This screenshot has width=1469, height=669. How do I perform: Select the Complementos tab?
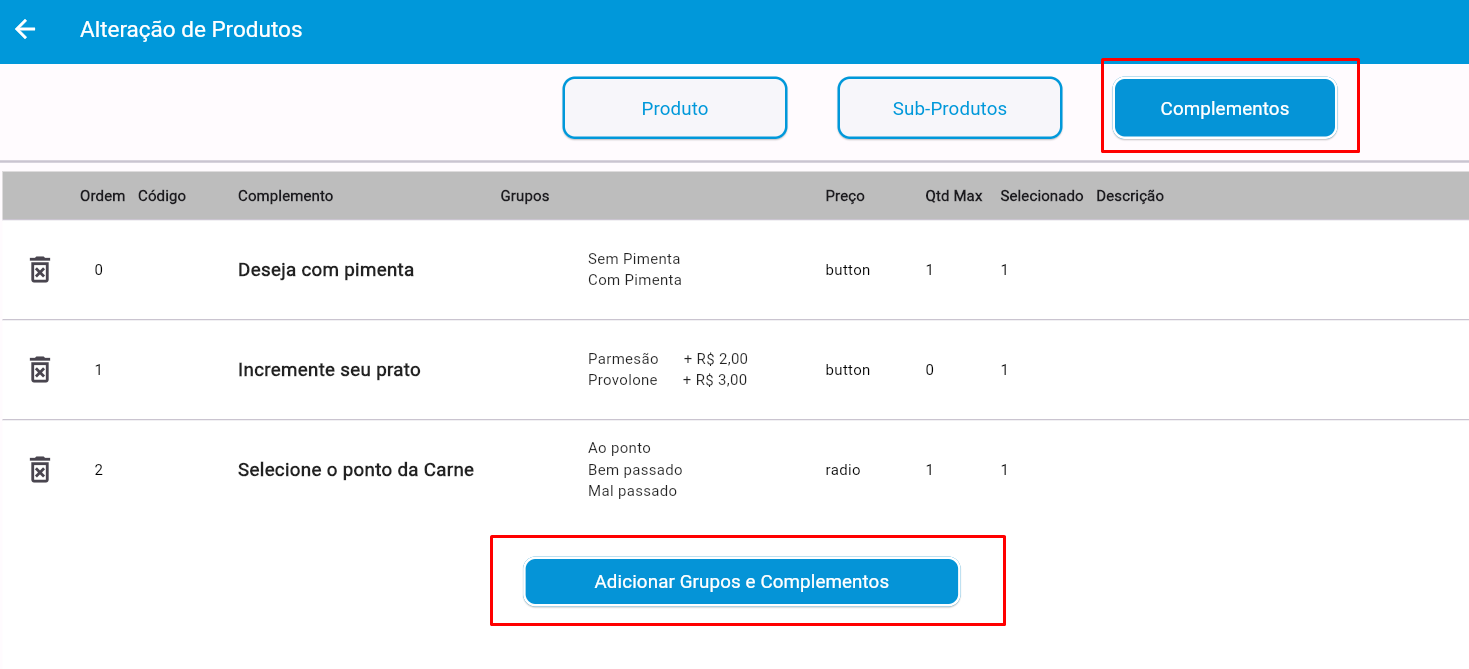1224,109
